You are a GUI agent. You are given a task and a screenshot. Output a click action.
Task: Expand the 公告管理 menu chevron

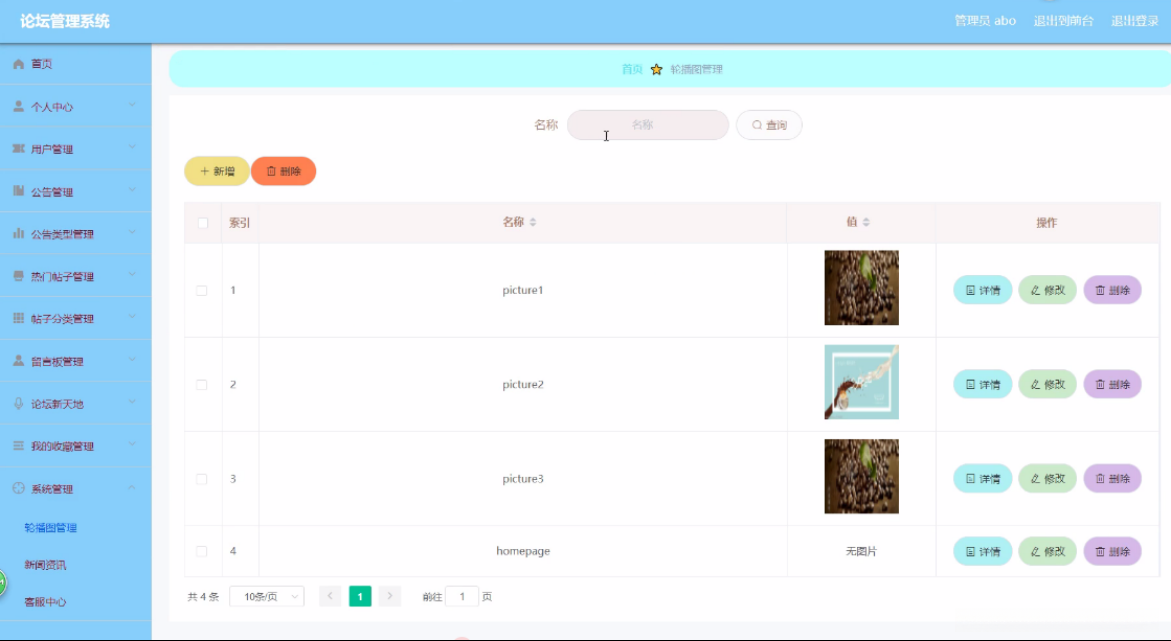(132, 190)
